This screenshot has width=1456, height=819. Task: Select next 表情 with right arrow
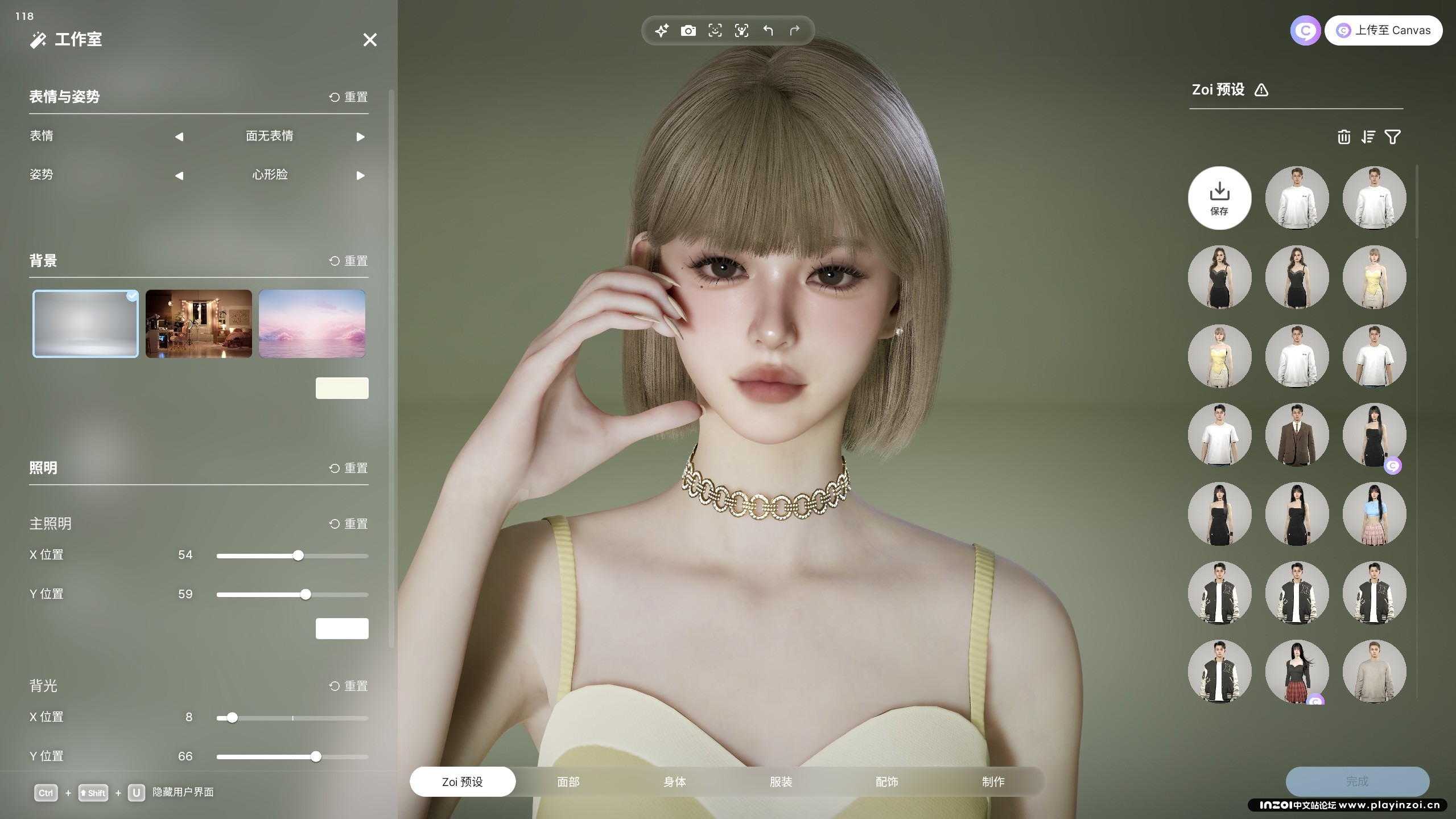point(360,137)
